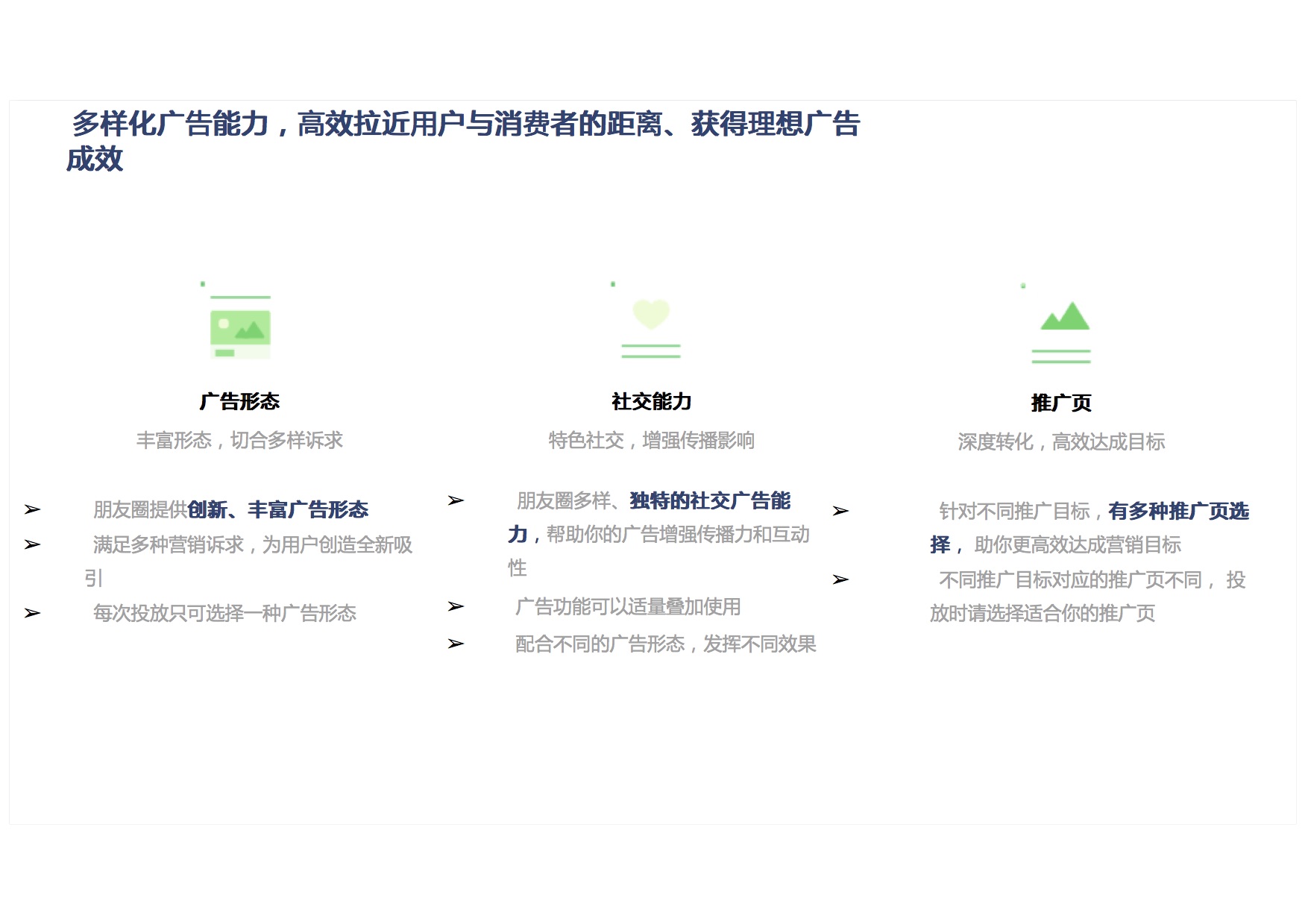The height and width of the screenshot is (924, 1308).
Task: Click the heart icon above 社交能力
Action: click(x=651, y=314)
